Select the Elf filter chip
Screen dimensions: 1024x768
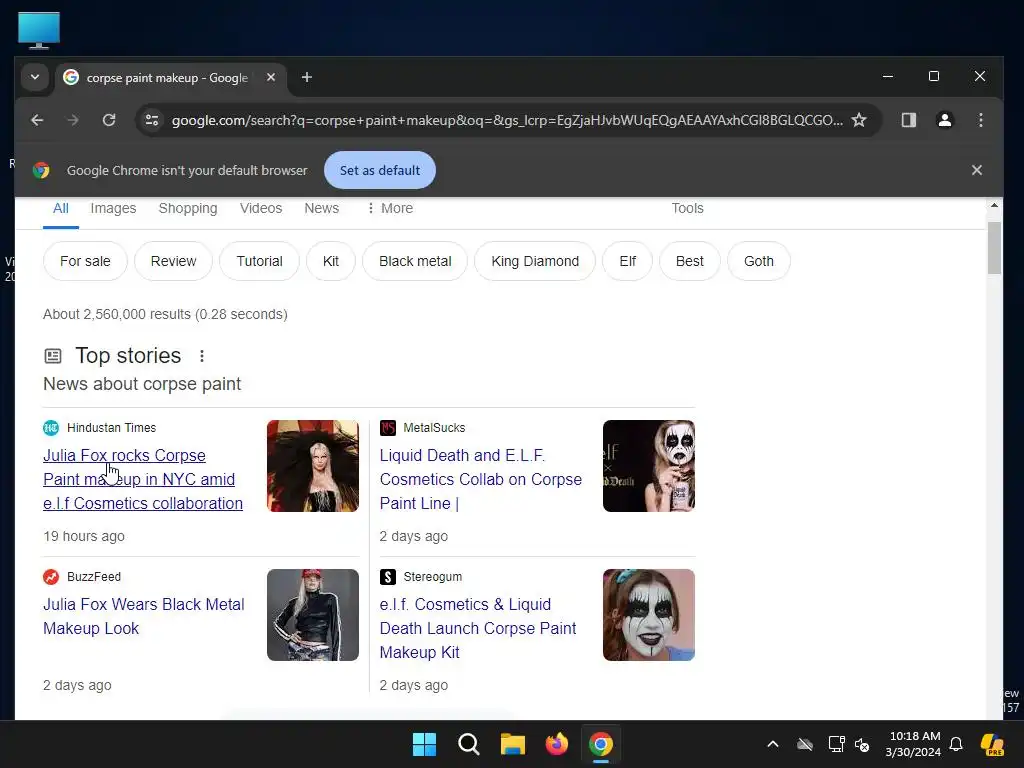(x=627, y=261)
